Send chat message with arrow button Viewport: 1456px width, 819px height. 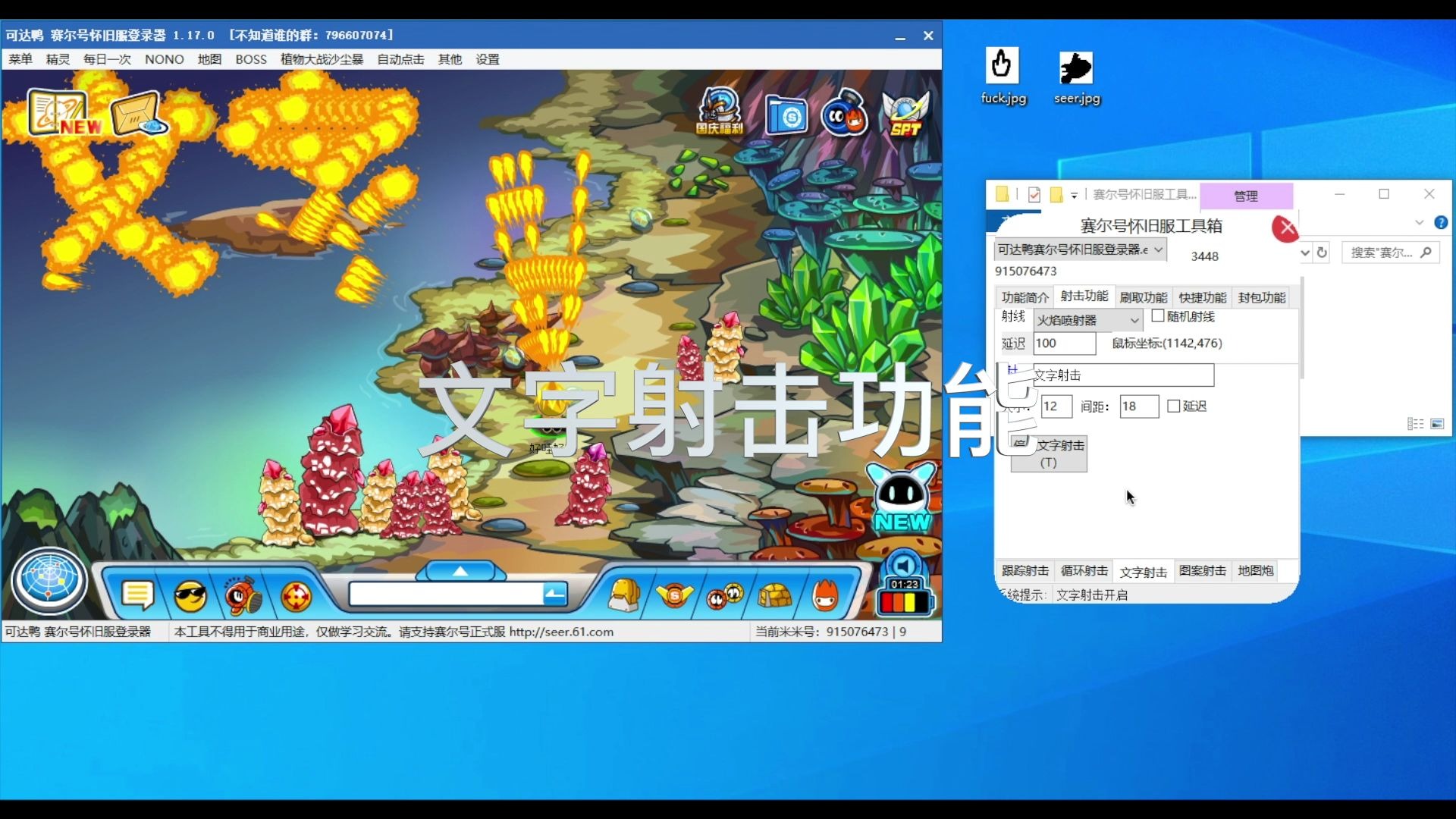click(555, 595)
